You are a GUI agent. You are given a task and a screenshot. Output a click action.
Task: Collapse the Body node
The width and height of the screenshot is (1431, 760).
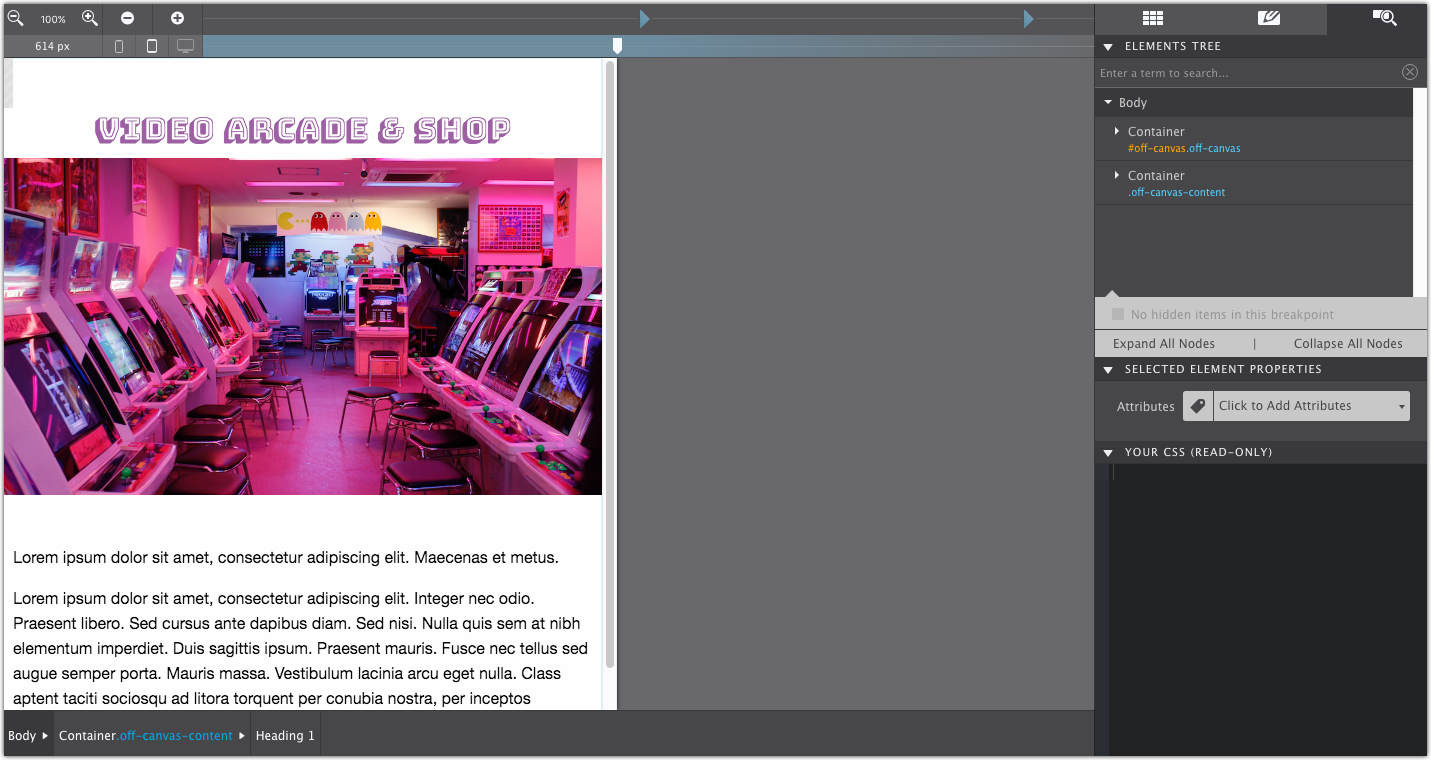pyautogui.click(x=1108, y=102)
